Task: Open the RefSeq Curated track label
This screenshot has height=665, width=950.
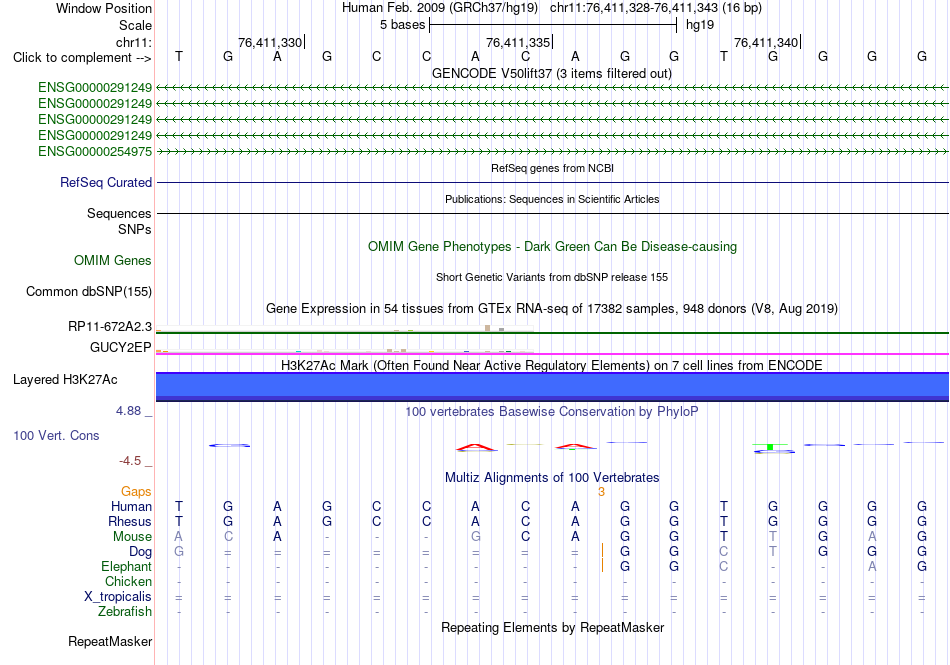Action: point(106,182)
